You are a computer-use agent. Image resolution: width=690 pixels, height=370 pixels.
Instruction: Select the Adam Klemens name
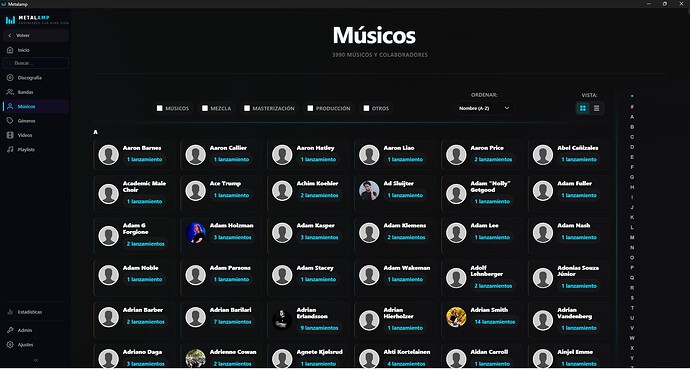tap(404, 226)
